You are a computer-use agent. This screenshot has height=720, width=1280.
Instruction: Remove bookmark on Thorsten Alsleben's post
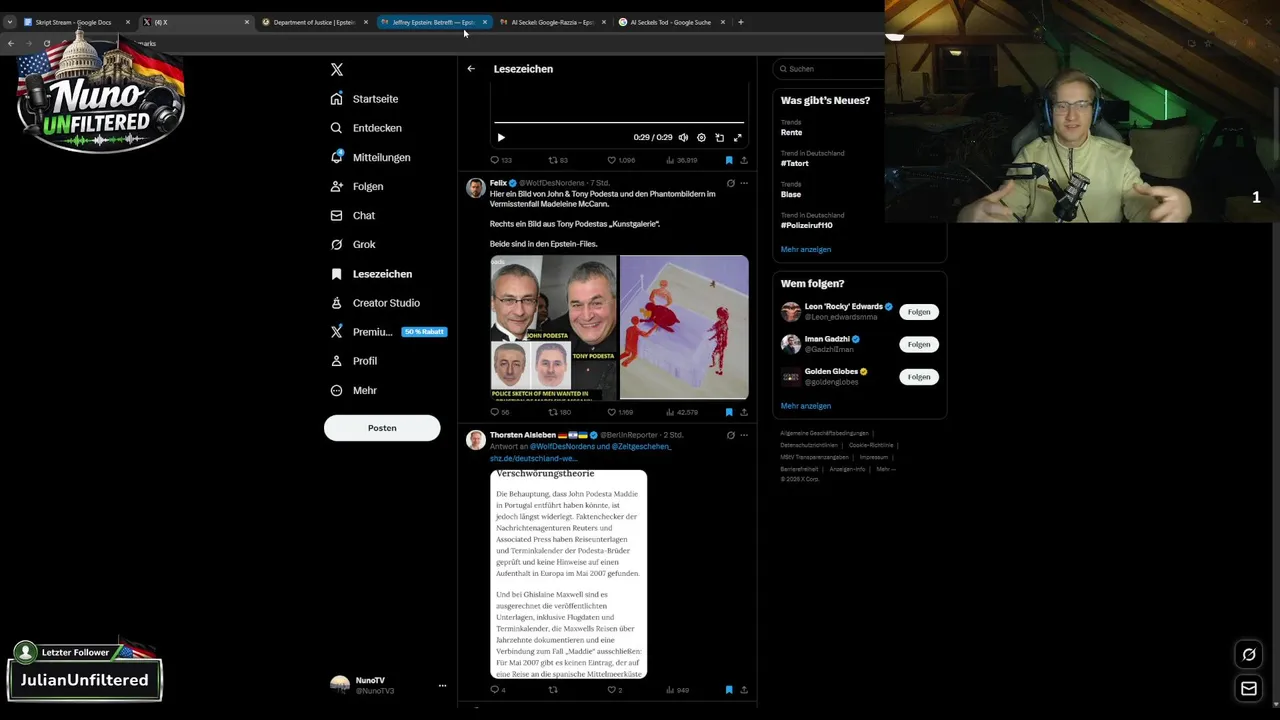point(729,690)
